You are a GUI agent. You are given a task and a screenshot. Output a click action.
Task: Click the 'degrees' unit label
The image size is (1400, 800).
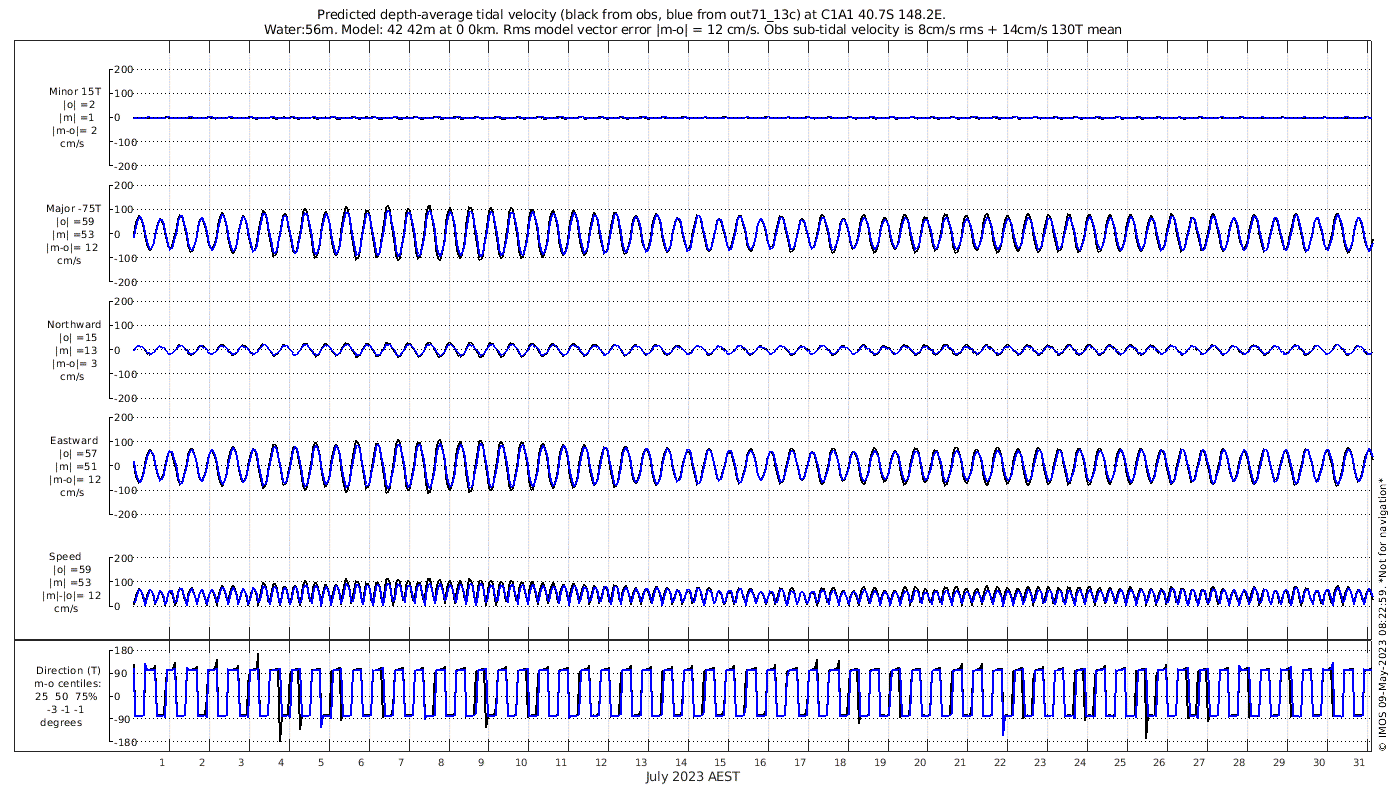[x=61, y=723]
